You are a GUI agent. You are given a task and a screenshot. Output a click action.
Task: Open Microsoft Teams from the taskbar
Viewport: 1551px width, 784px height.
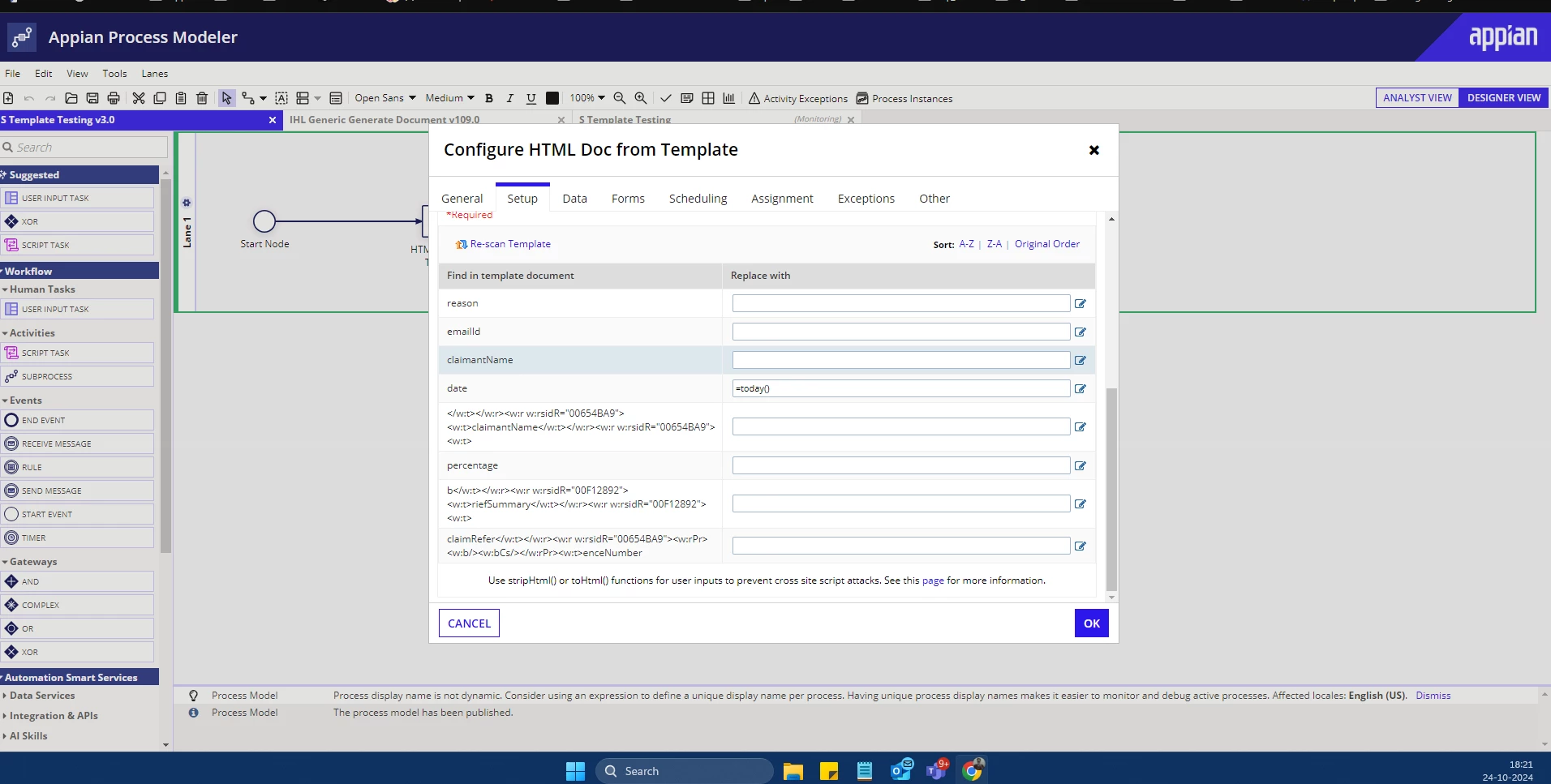click(937, 770)
